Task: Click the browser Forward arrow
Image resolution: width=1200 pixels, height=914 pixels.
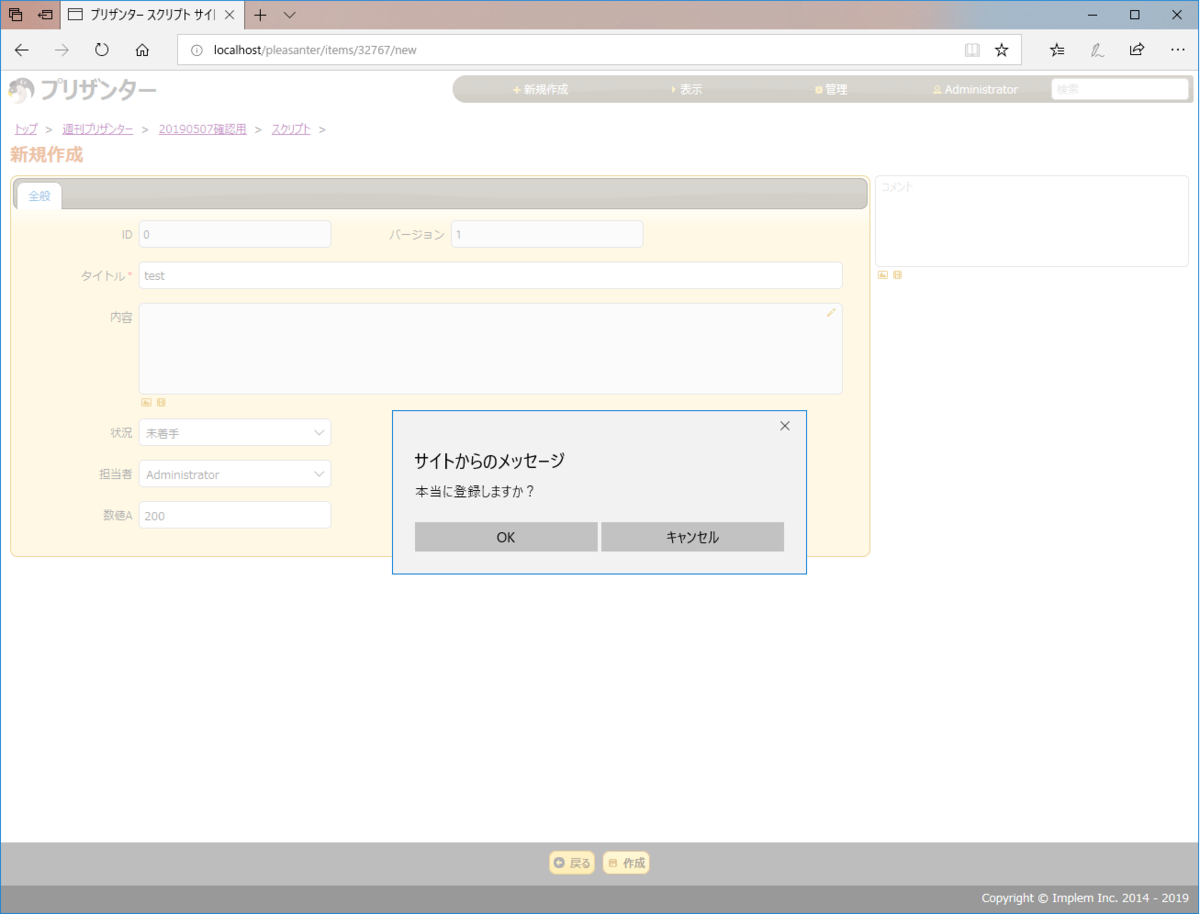Action: 62,50
